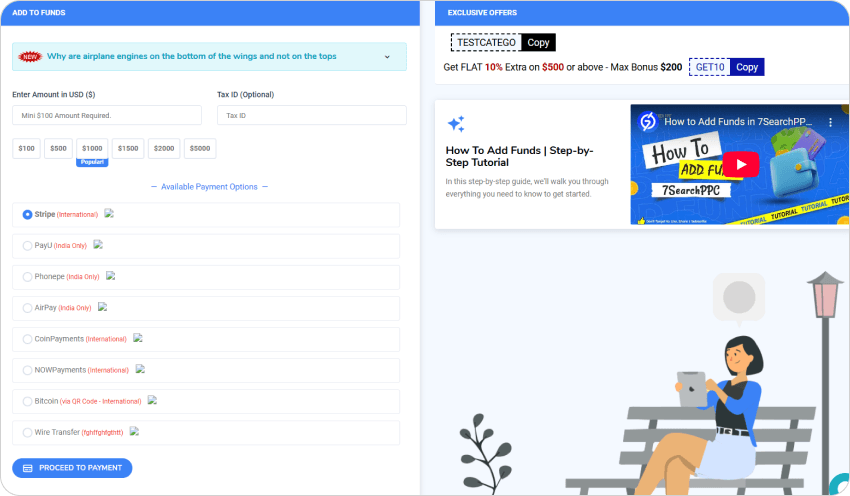Select NOWPayments International radio option
850x496 pixels.
tap(27, 370)
